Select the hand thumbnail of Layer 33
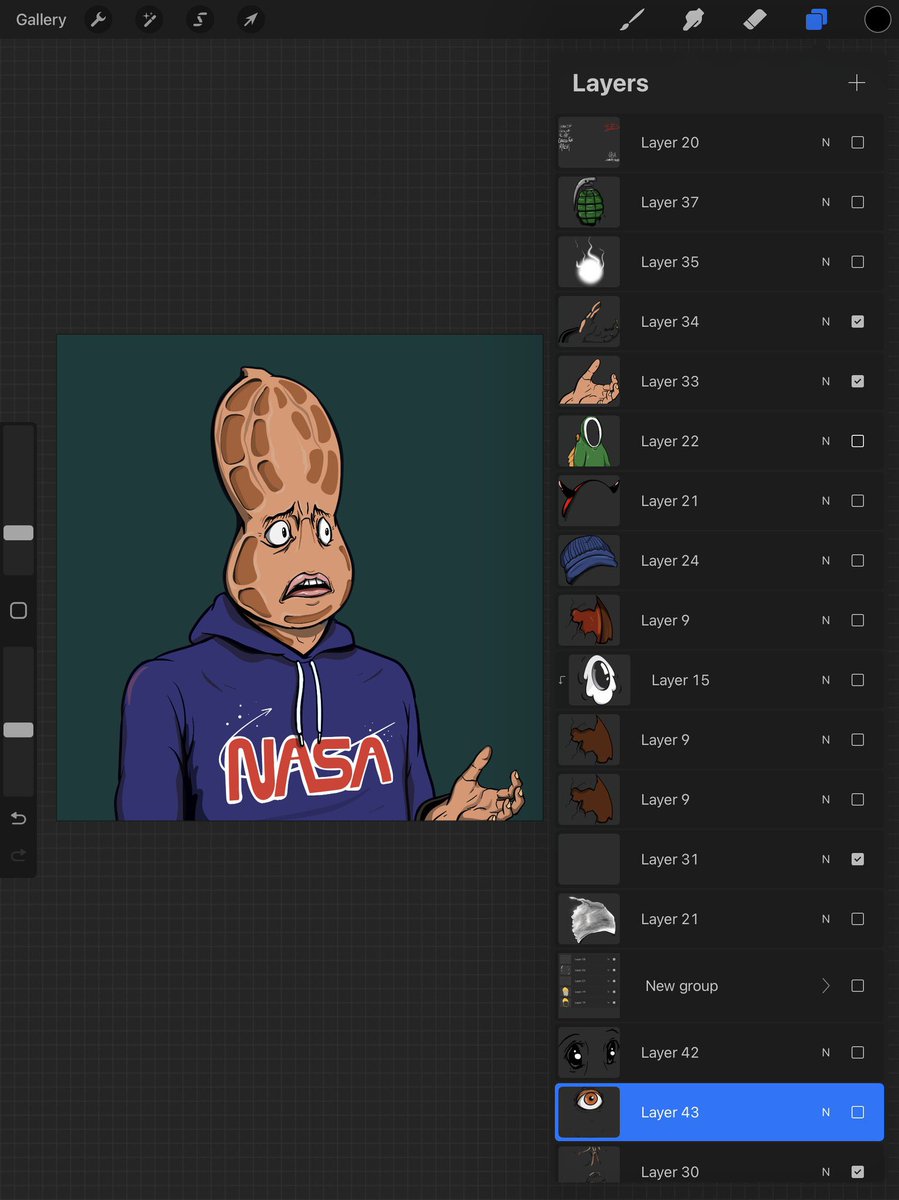This screenshot has width=899, height=1200. tap(589, 382)
